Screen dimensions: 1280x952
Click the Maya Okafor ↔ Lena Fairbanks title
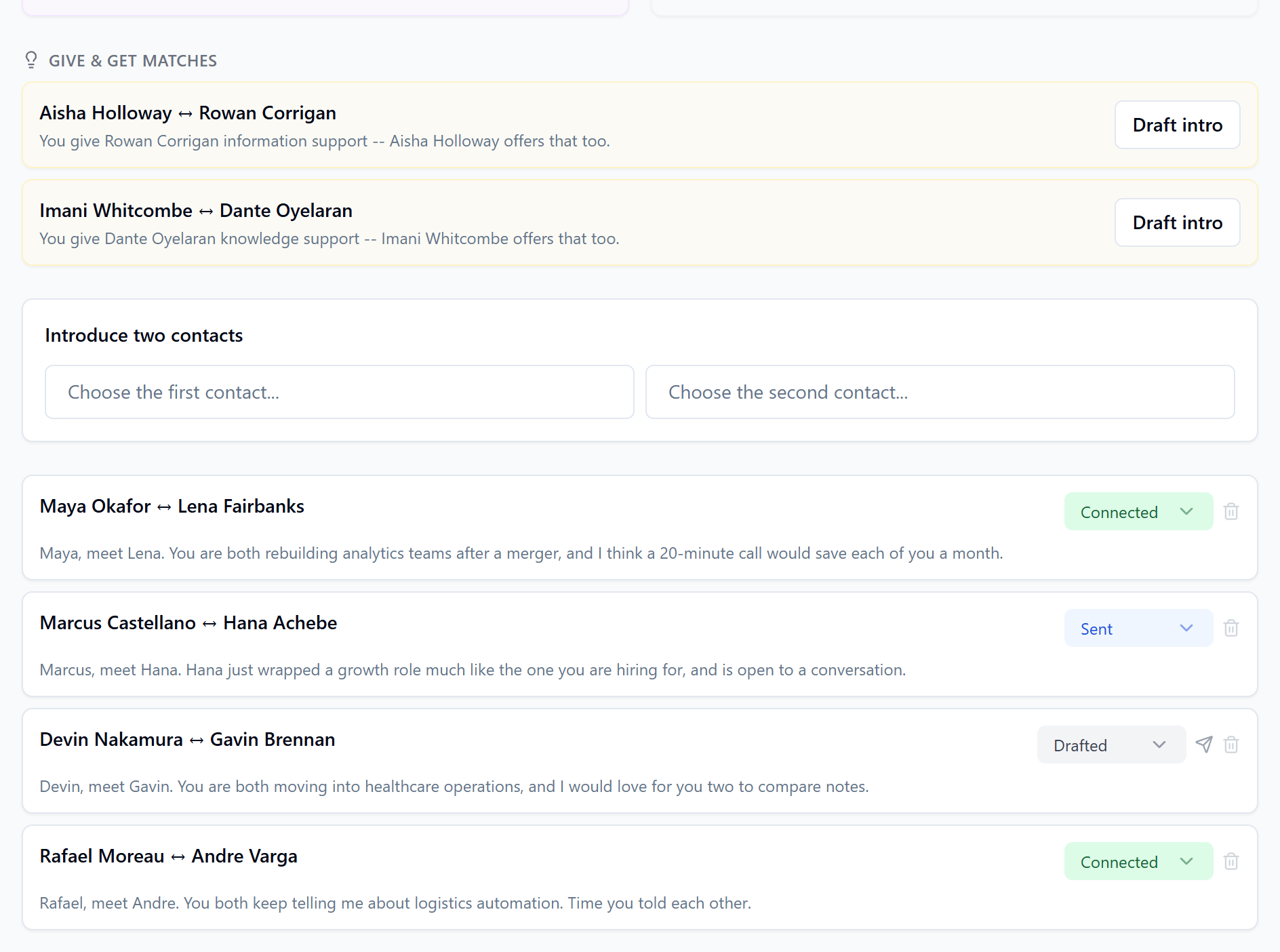(172, 507)
